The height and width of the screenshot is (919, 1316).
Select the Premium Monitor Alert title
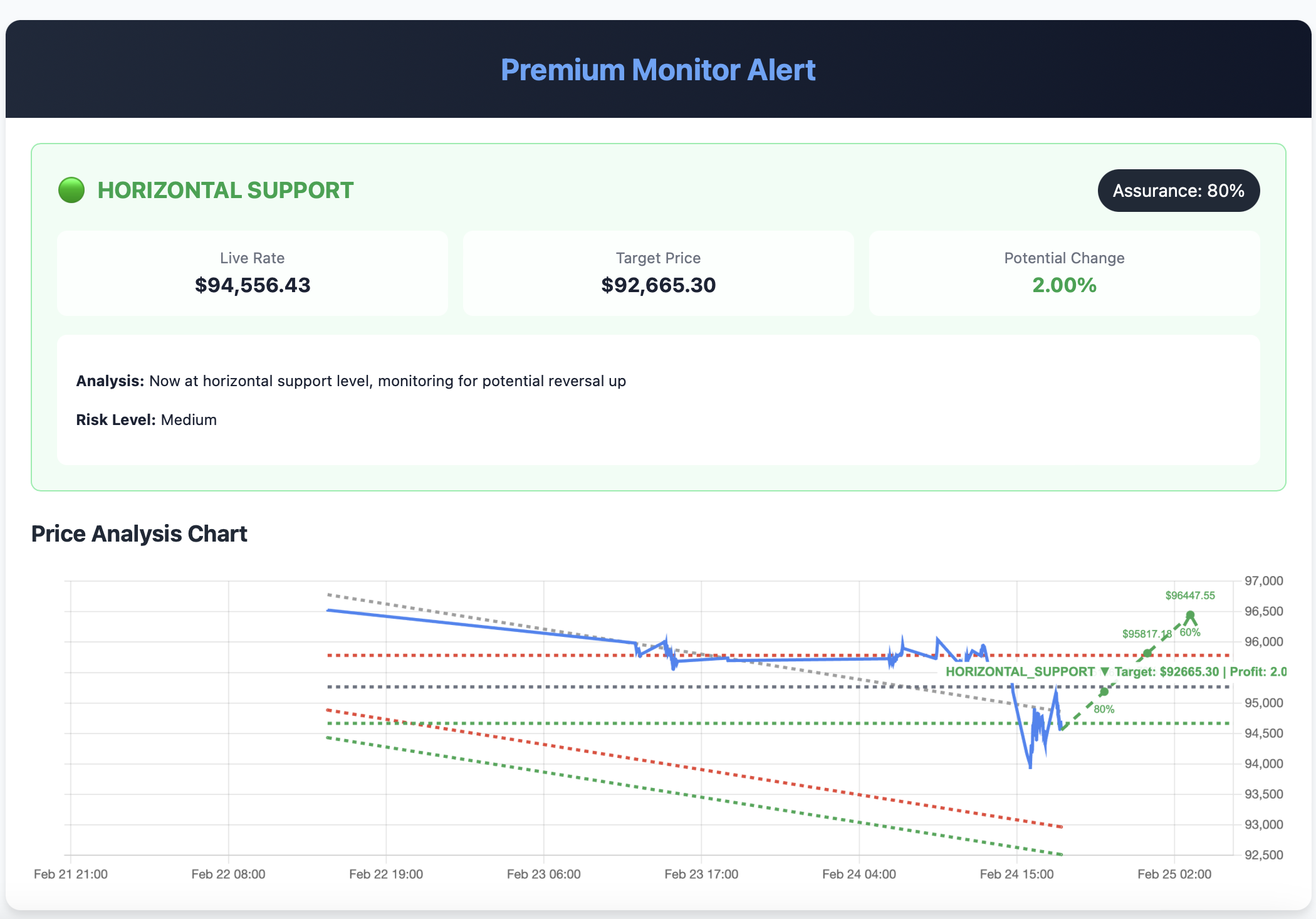[658, 70]
